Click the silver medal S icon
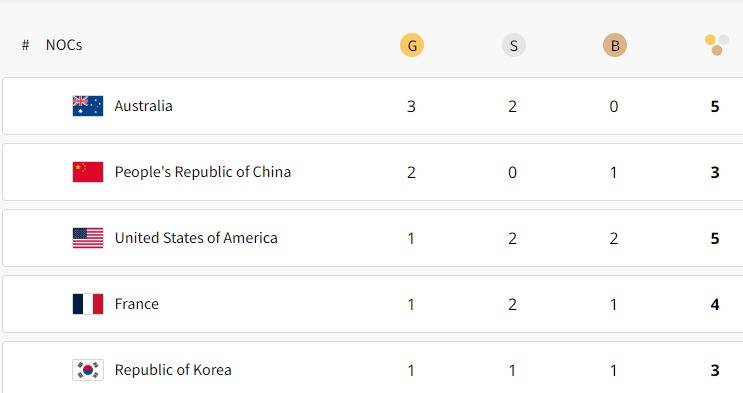Screen dimensions: 743x393 [513, 46]
